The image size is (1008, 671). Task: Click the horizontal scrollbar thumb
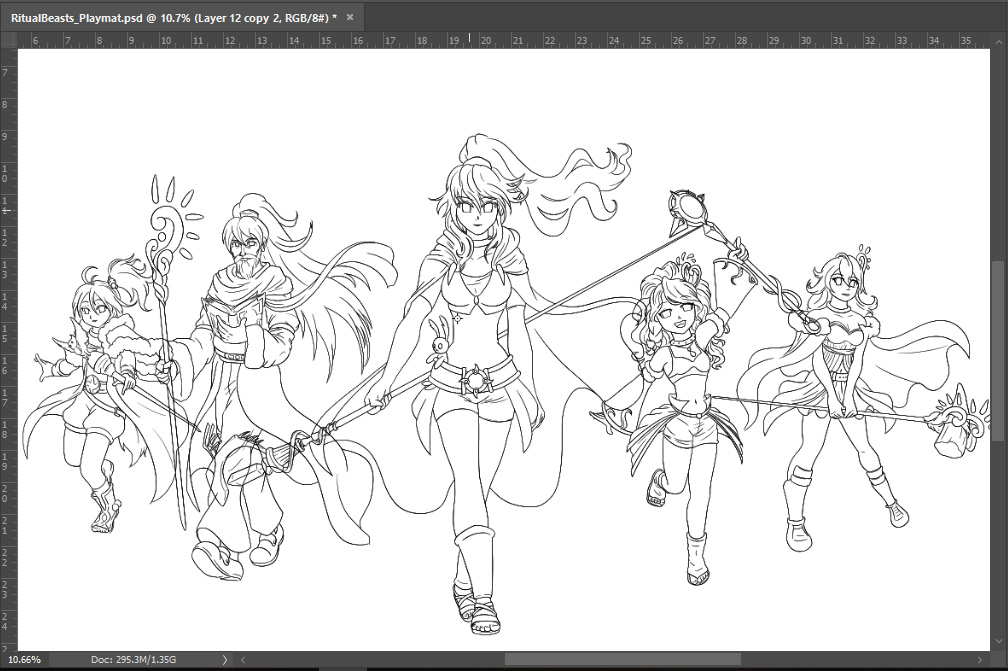(x=622, y=659)
